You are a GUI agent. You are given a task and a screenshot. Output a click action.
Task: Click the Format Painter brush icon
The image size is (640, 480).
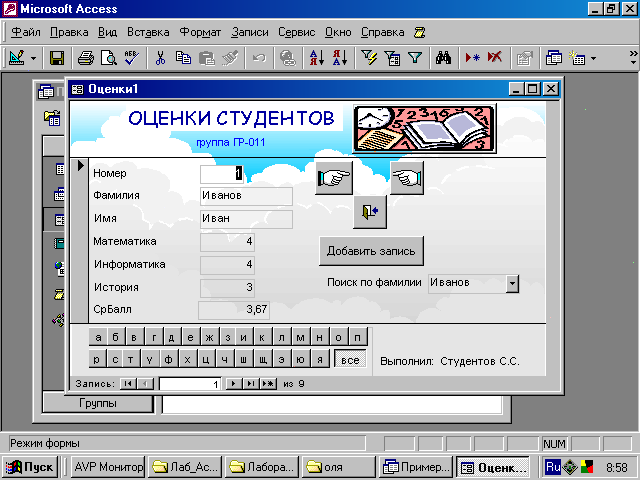[230, 58]
